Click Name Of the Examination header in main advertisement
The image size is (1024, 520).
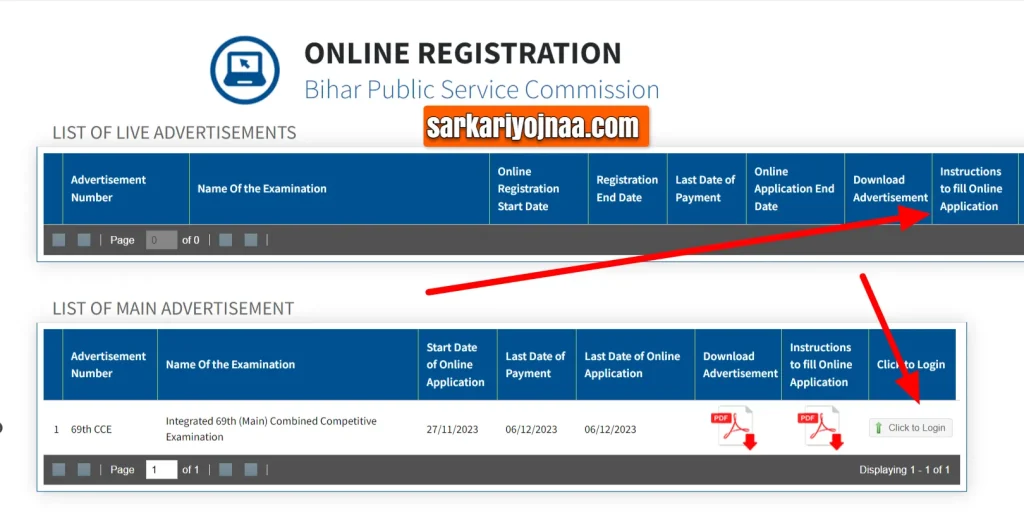point(288,365)
